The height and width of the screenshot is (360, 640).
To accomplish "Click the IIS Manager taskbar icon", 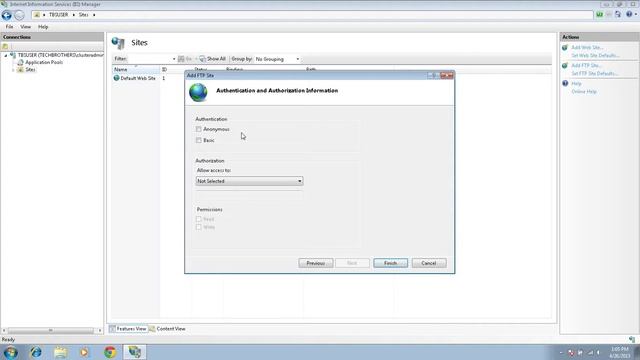I will (134, 352).
